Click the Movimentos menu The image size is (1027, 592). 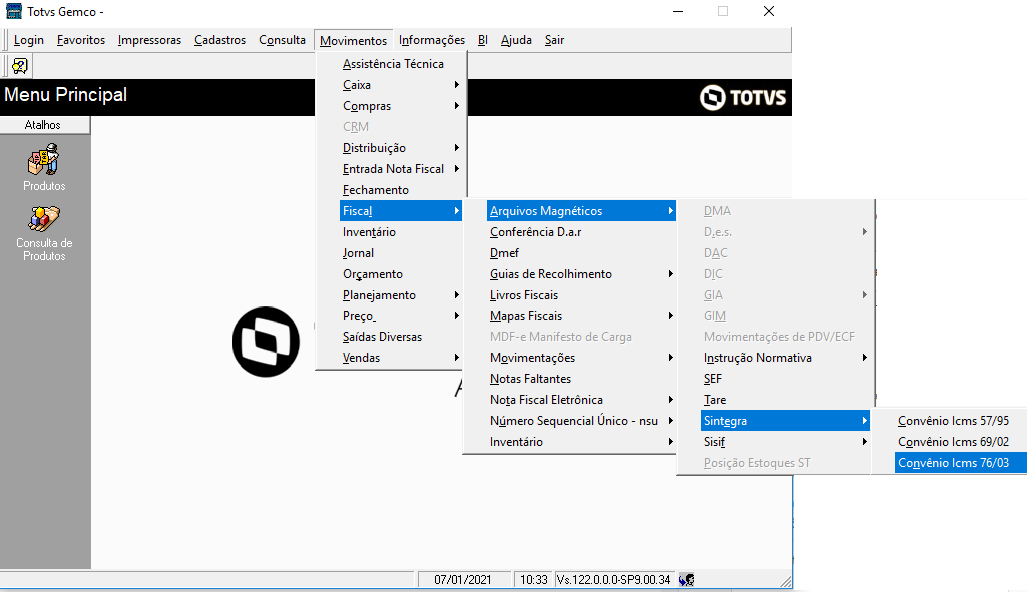[354, 41]
